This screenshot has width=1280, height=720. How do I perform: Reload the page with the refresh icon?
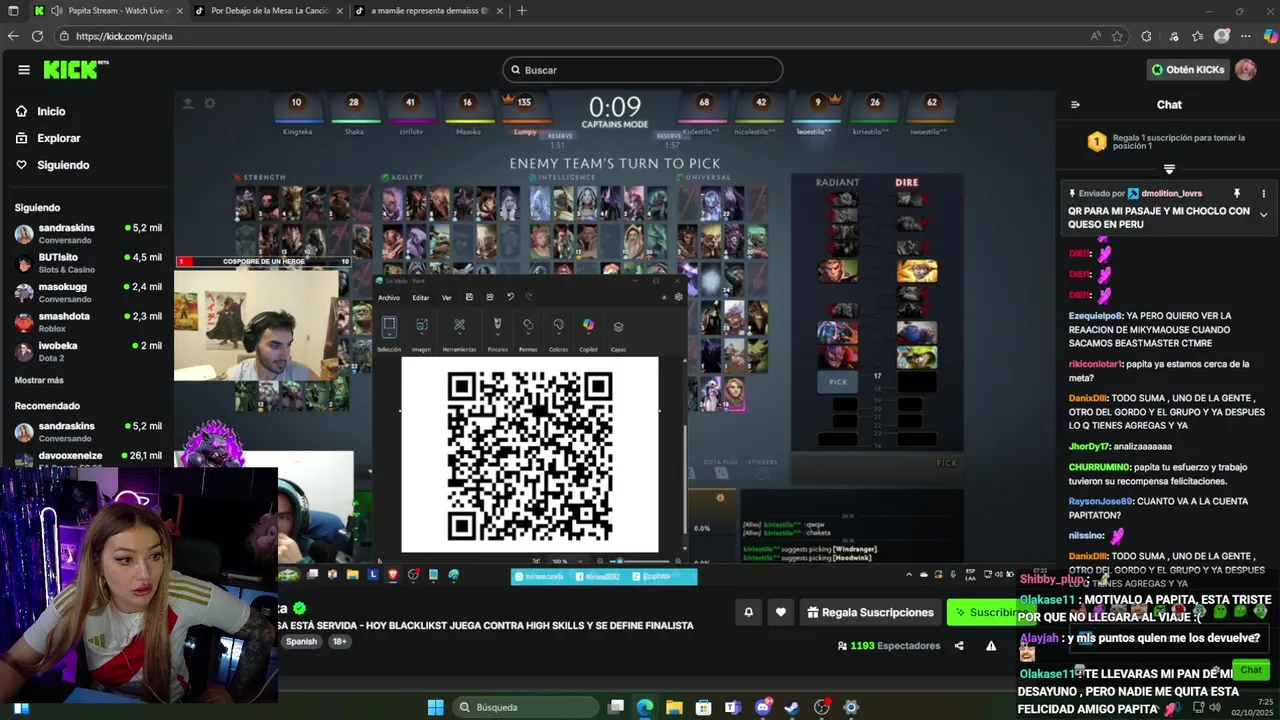point(37,36)
